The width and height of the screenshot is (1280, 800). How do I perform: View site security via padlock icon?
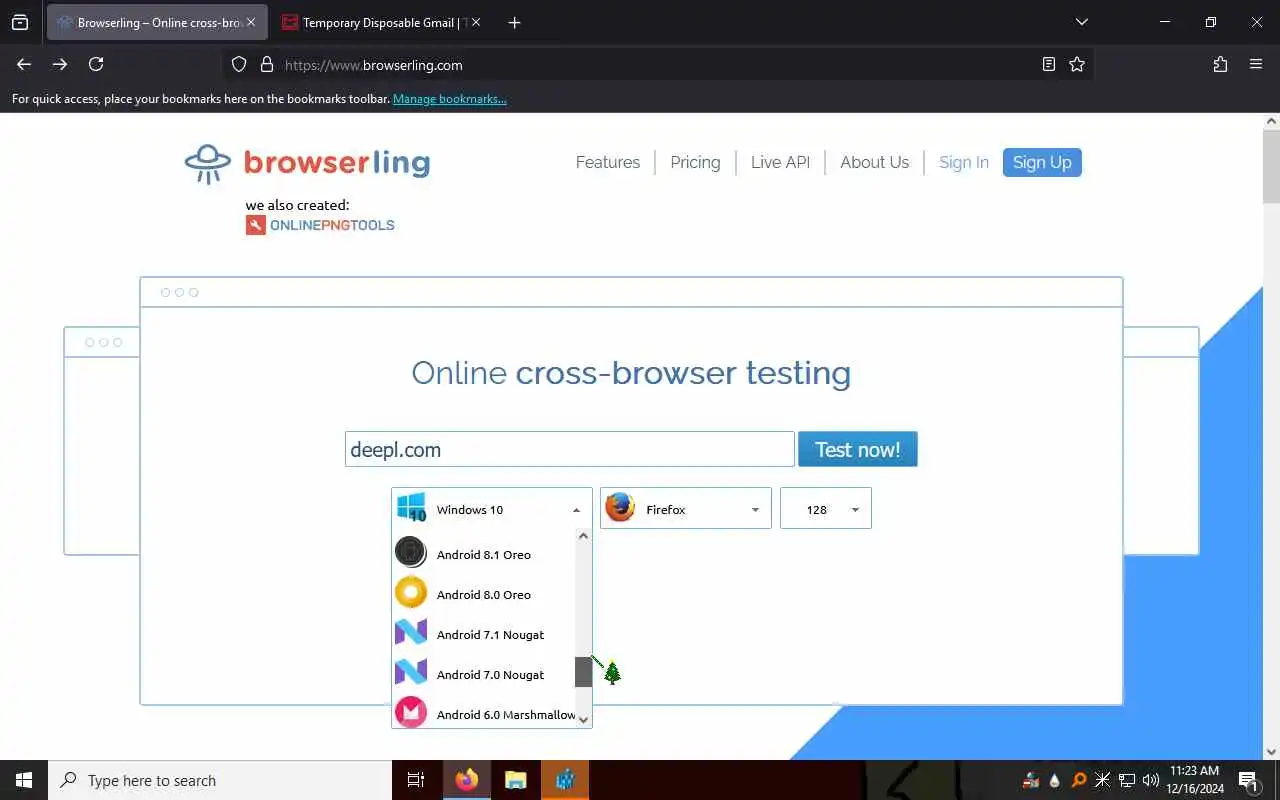pyautogui.click(x=267, y=64)
